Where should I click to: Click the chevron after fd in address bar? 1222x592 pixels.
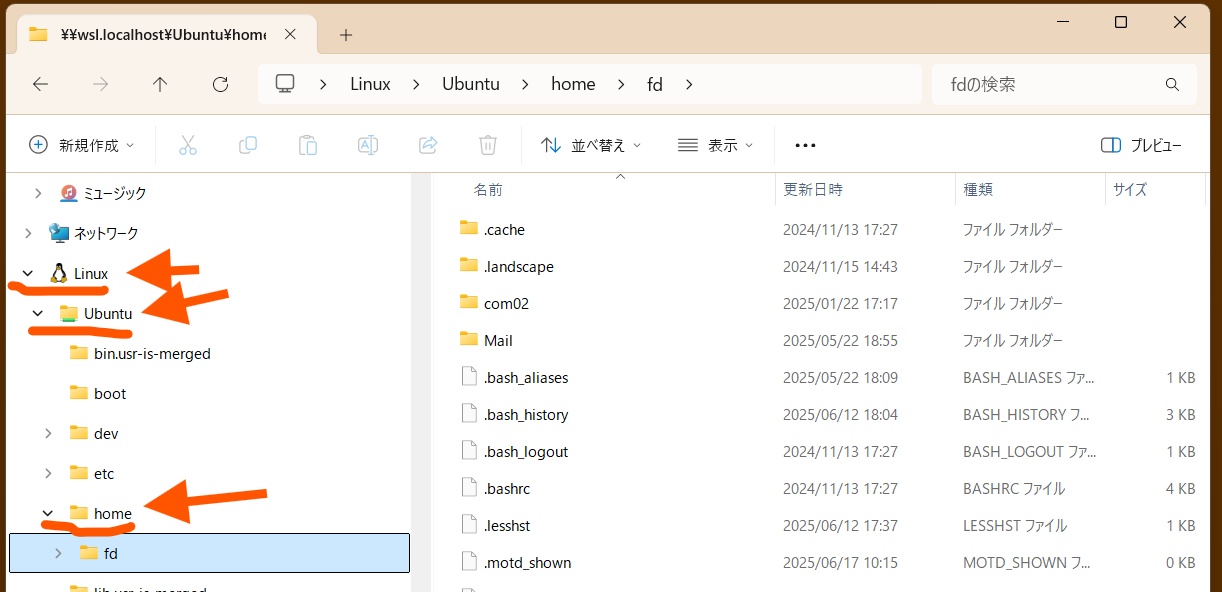point(689,85)
